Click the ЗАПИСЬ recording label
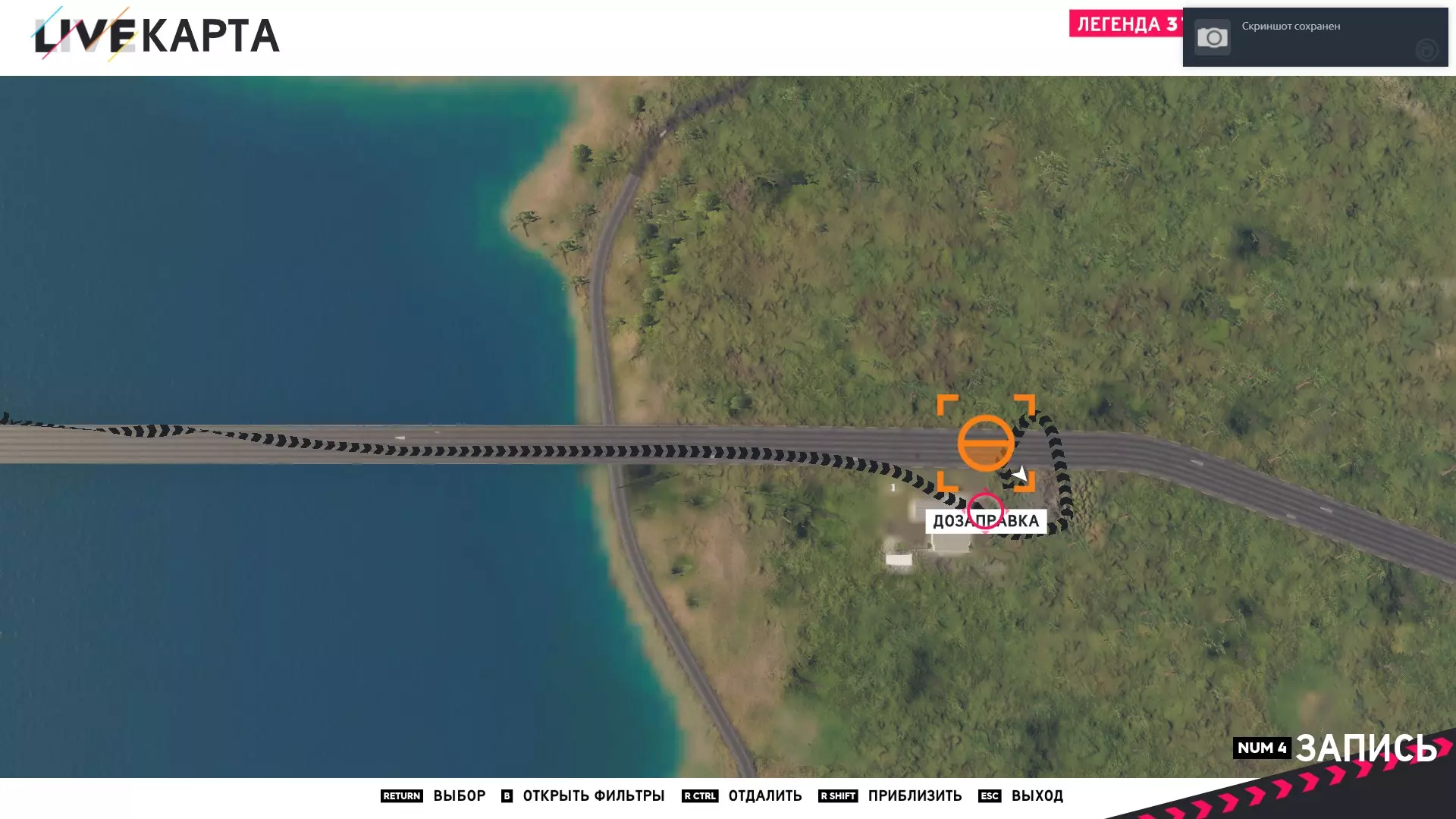The image size is (1456, 819). [x=1366, y=748]
